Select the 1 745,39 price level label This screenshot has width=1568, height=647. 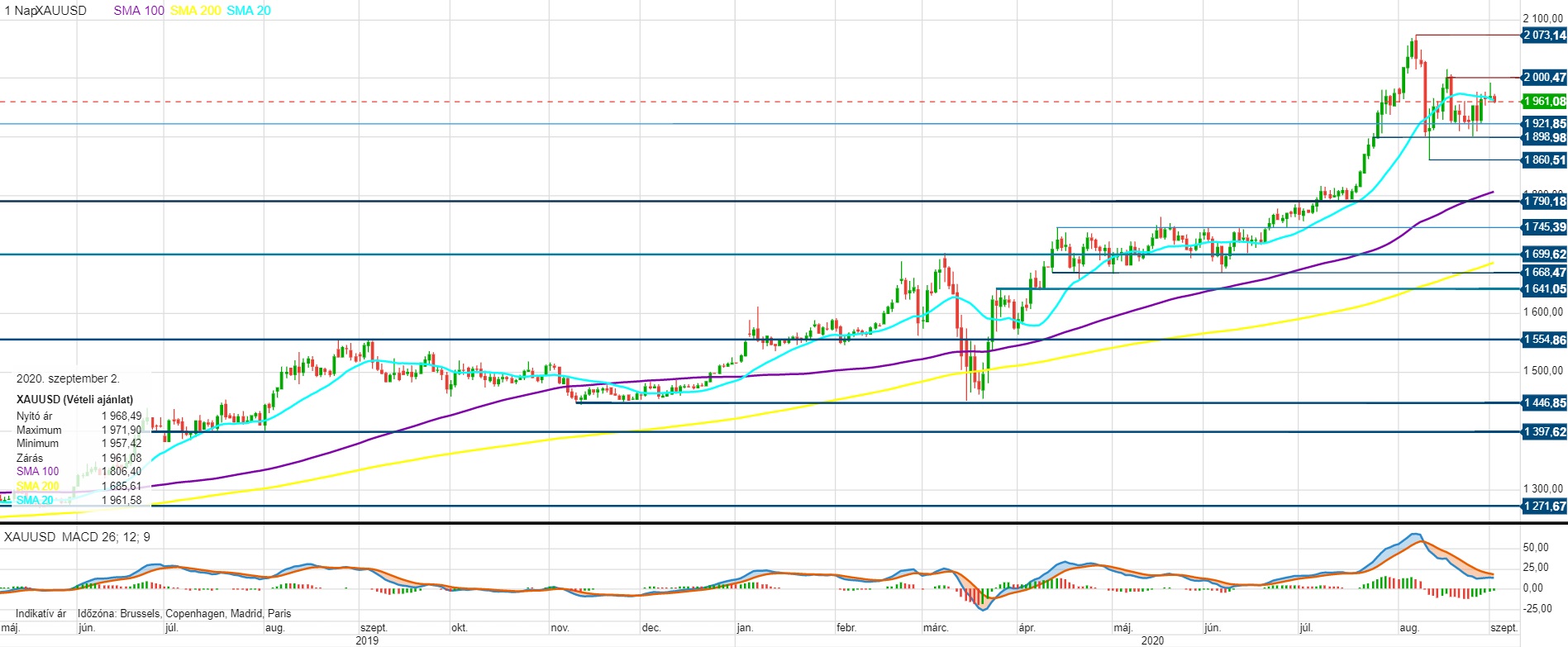pyautogui.click(x=1545, y=227)
